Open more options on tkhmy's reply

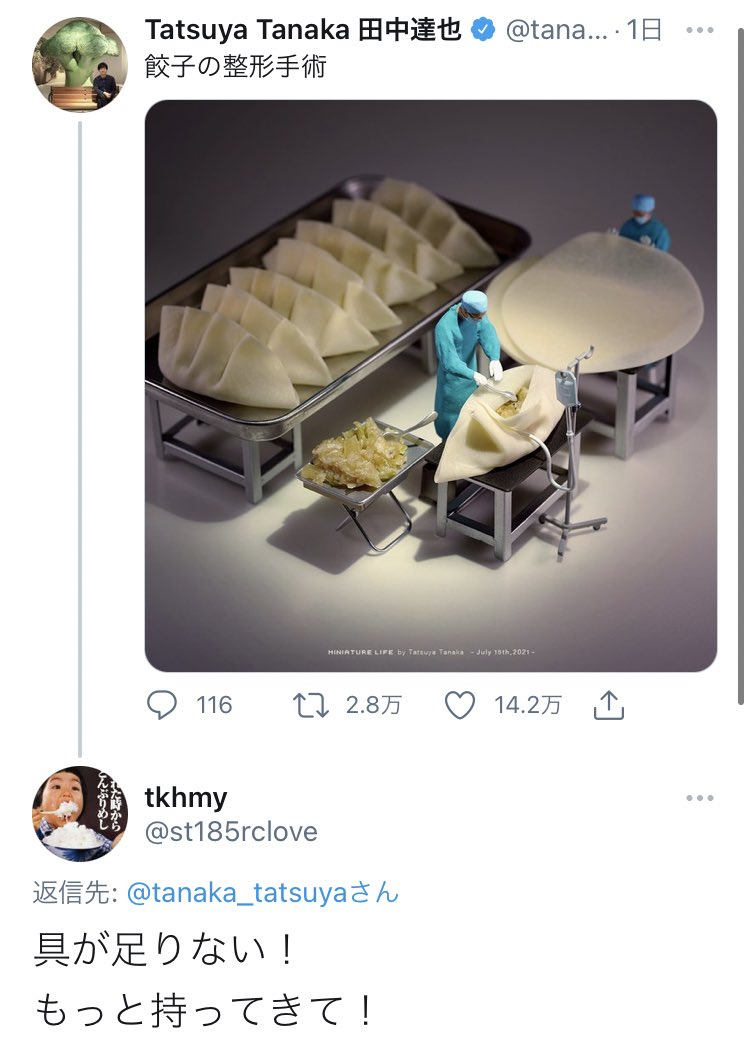700,798
